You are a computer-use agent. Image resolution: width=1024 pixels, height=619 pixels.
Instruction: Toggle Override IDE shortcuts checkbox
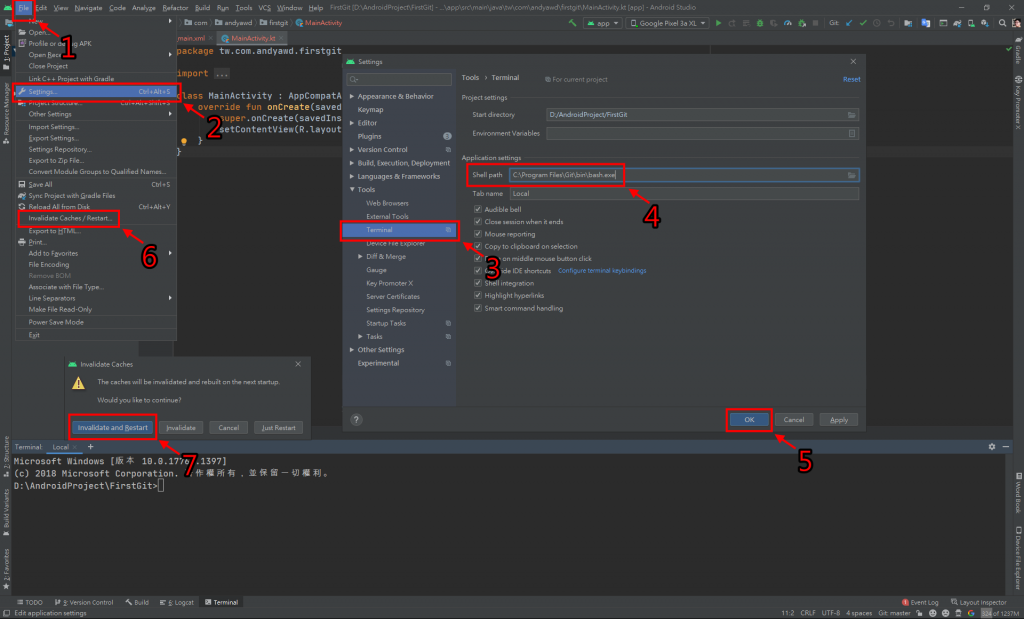pos(477,271)
